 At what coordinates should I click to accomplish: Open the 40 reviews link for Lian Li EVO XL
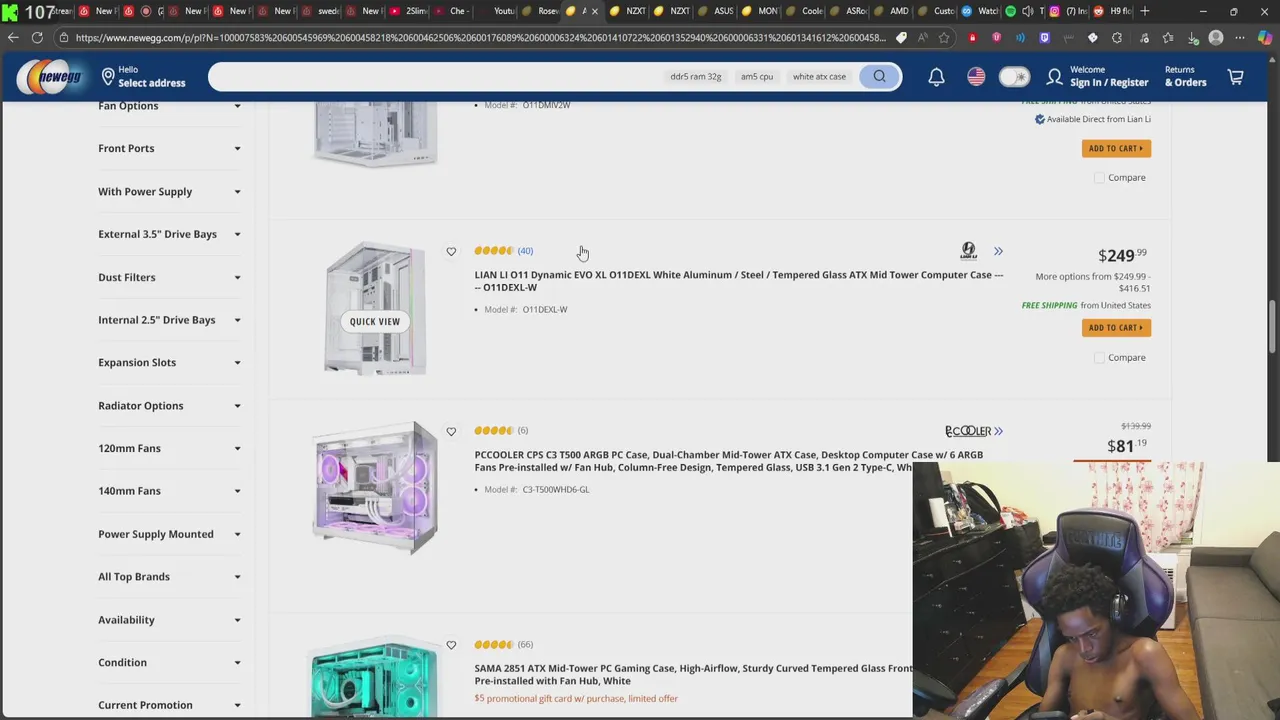tap(525, 251)
